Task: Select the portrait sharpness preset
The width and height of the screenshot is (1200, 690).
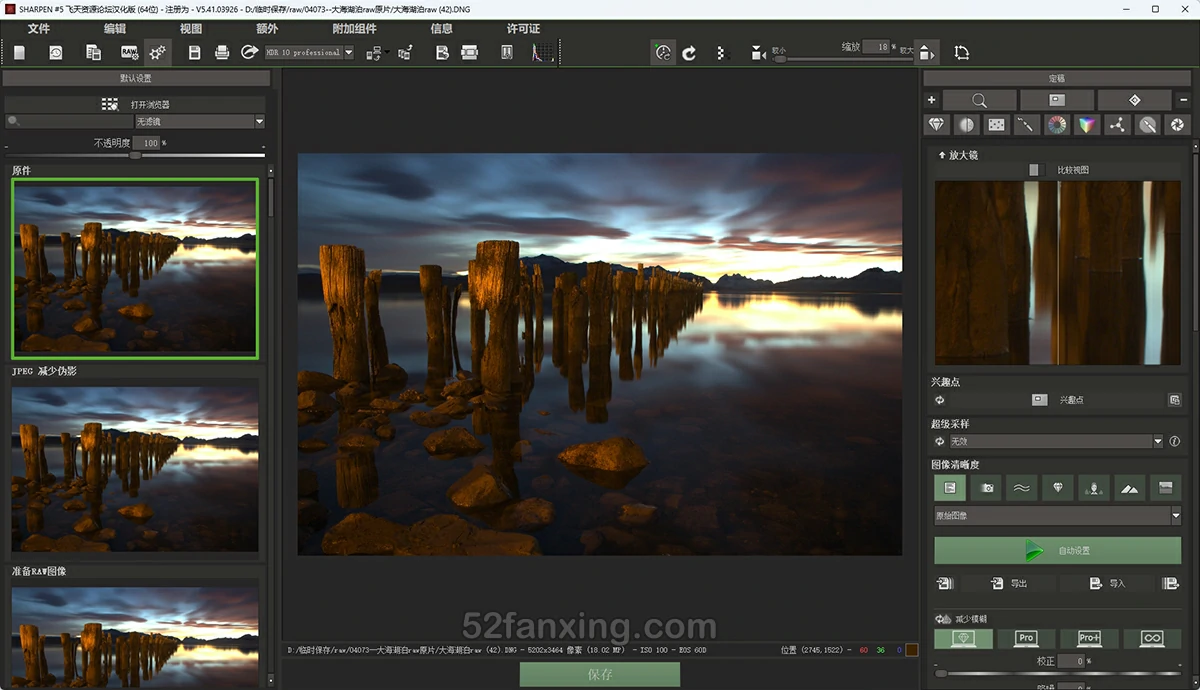Action: (1094, 488)
